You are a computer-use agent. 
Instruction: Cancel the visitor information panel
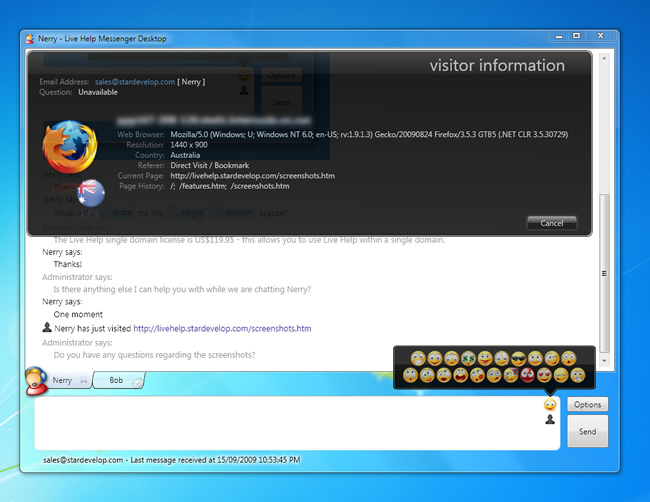(552, 223)
